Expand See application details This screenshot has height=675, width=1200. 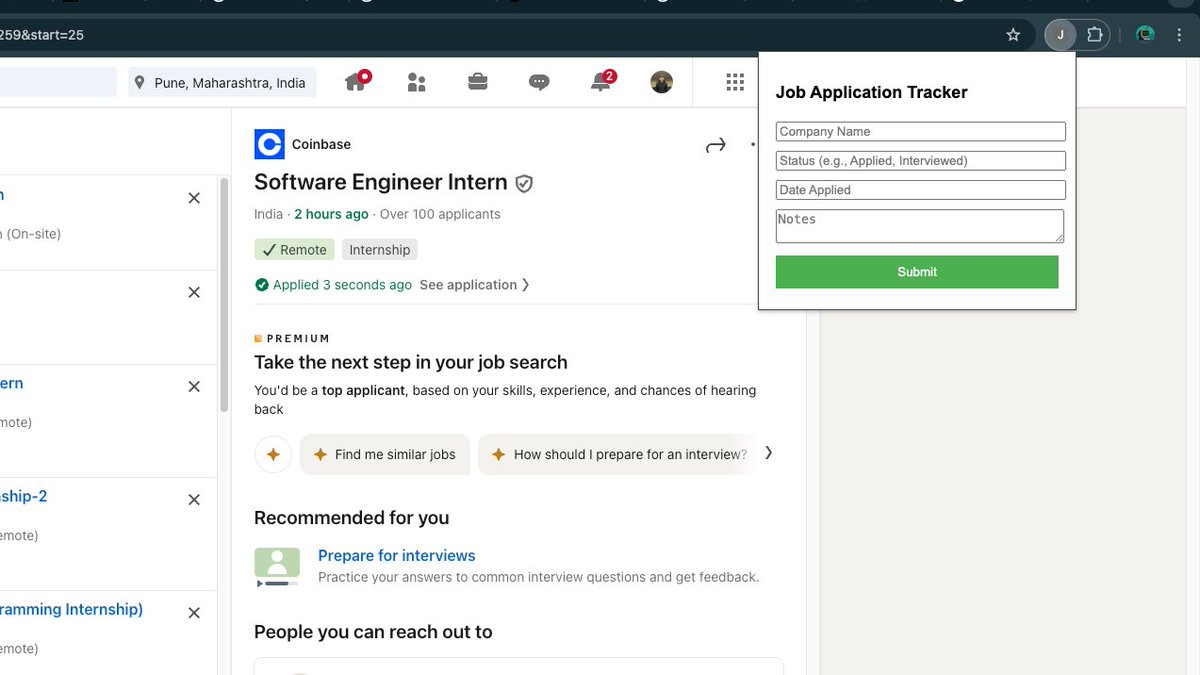[468, 284]
